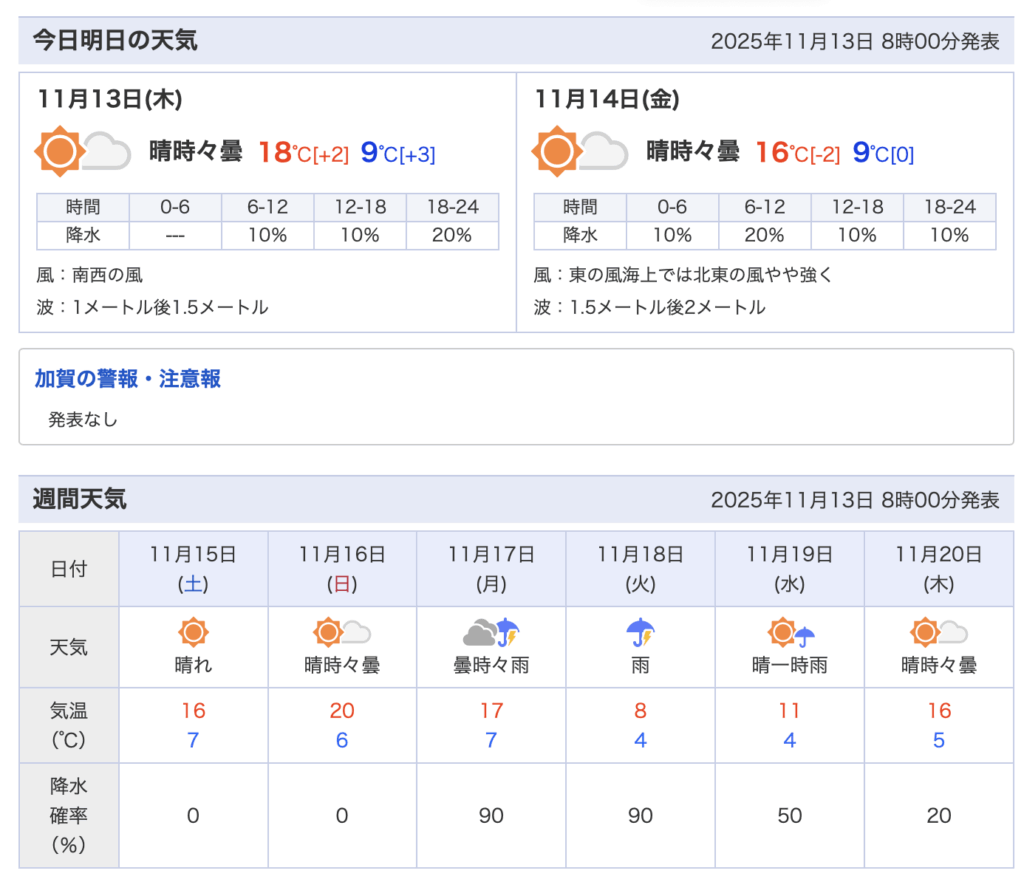Click the 発表なし warning status text
The height and width of the screenshot is (879, 1024).
[x=83, y=420]
